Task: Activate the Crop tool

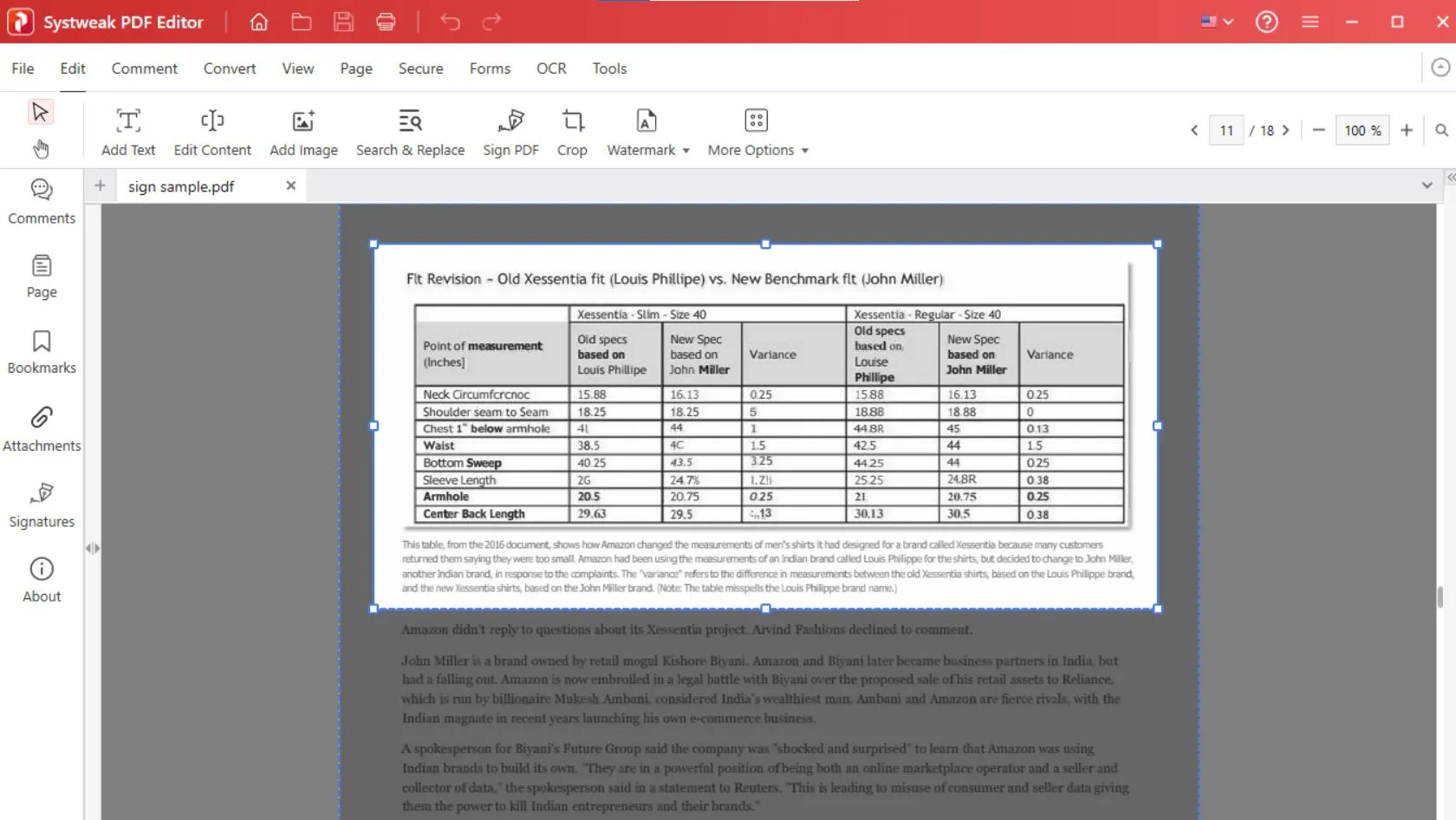Action: click(x=572, y=132)
